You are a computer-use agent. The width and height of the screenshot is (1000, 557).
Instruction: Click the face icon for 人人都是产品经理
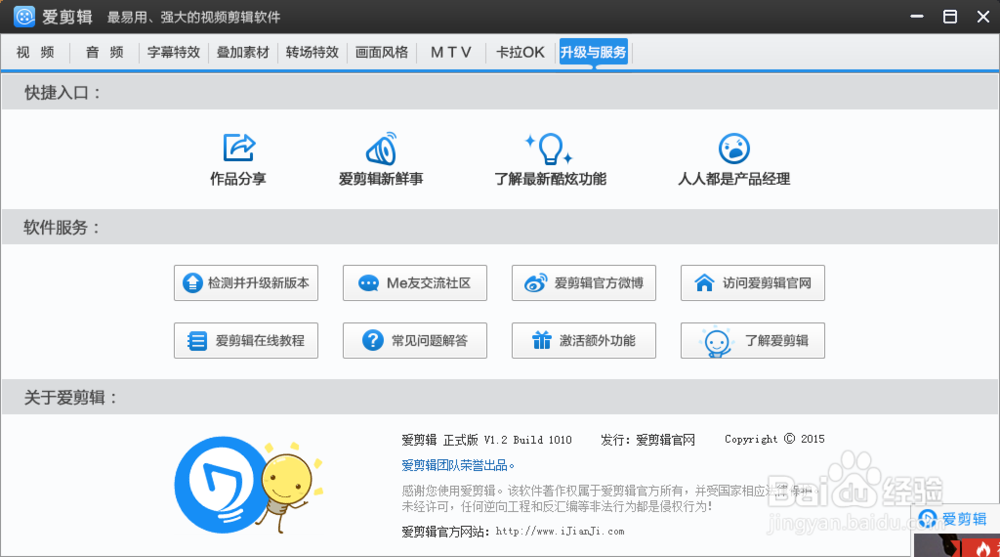(x=734, y=148)
